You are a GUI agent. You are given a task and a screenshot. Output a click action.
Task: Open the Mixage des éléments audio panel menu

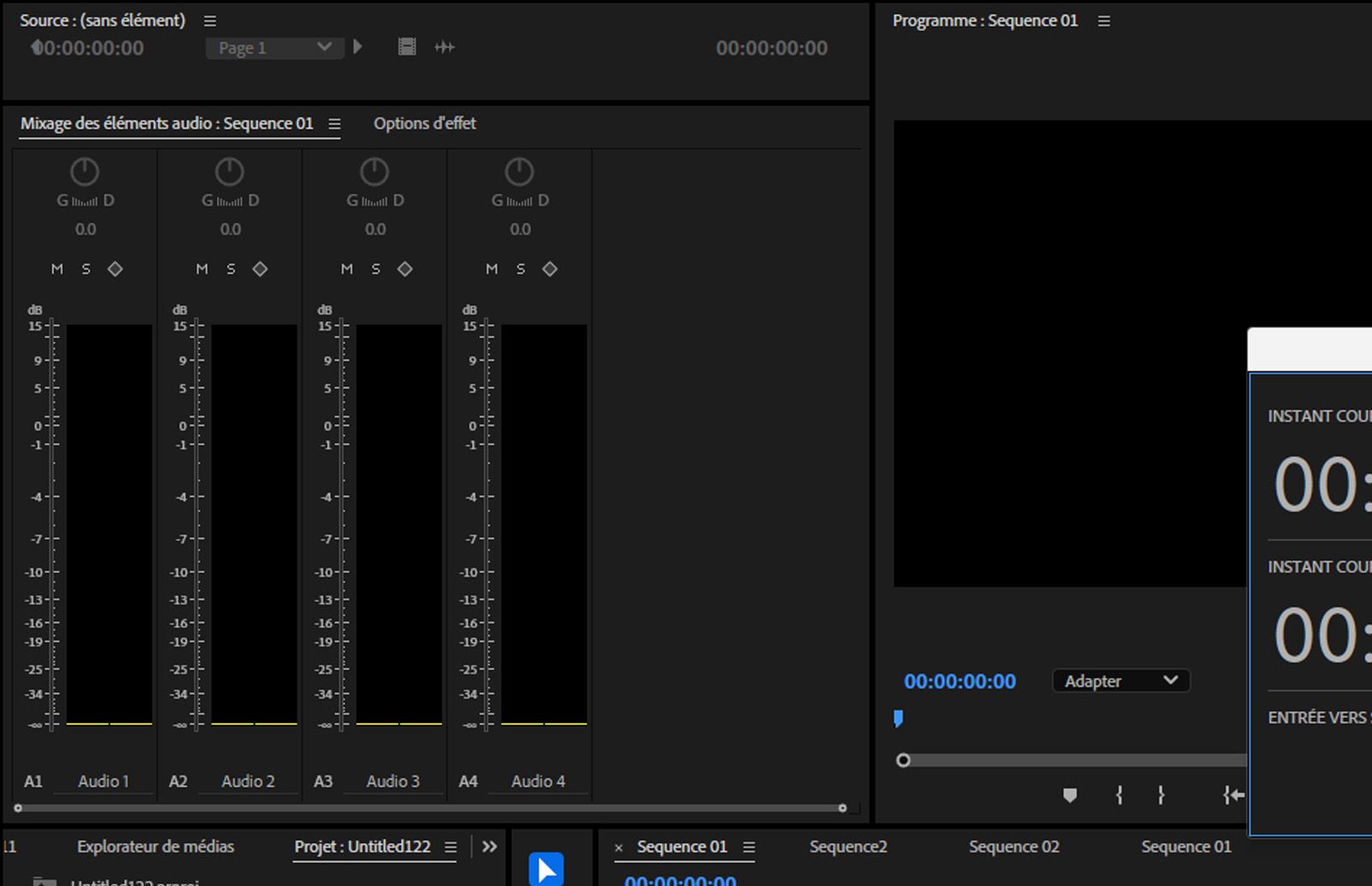[334, 123]
